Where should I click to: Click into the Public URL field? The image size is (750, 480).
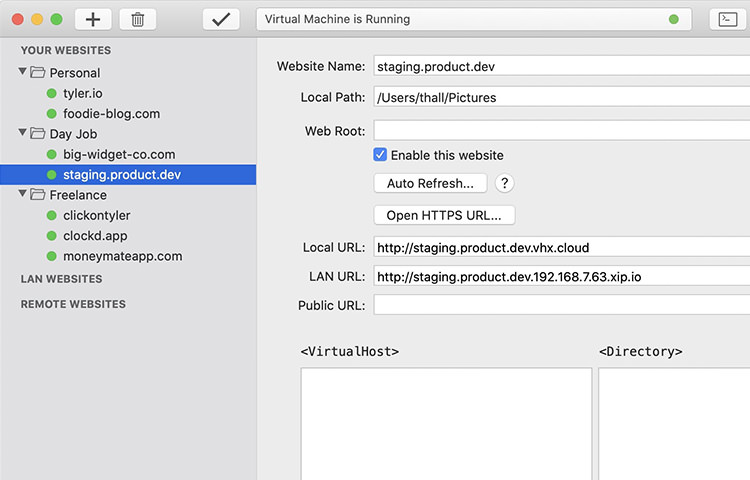pos(562,305)
